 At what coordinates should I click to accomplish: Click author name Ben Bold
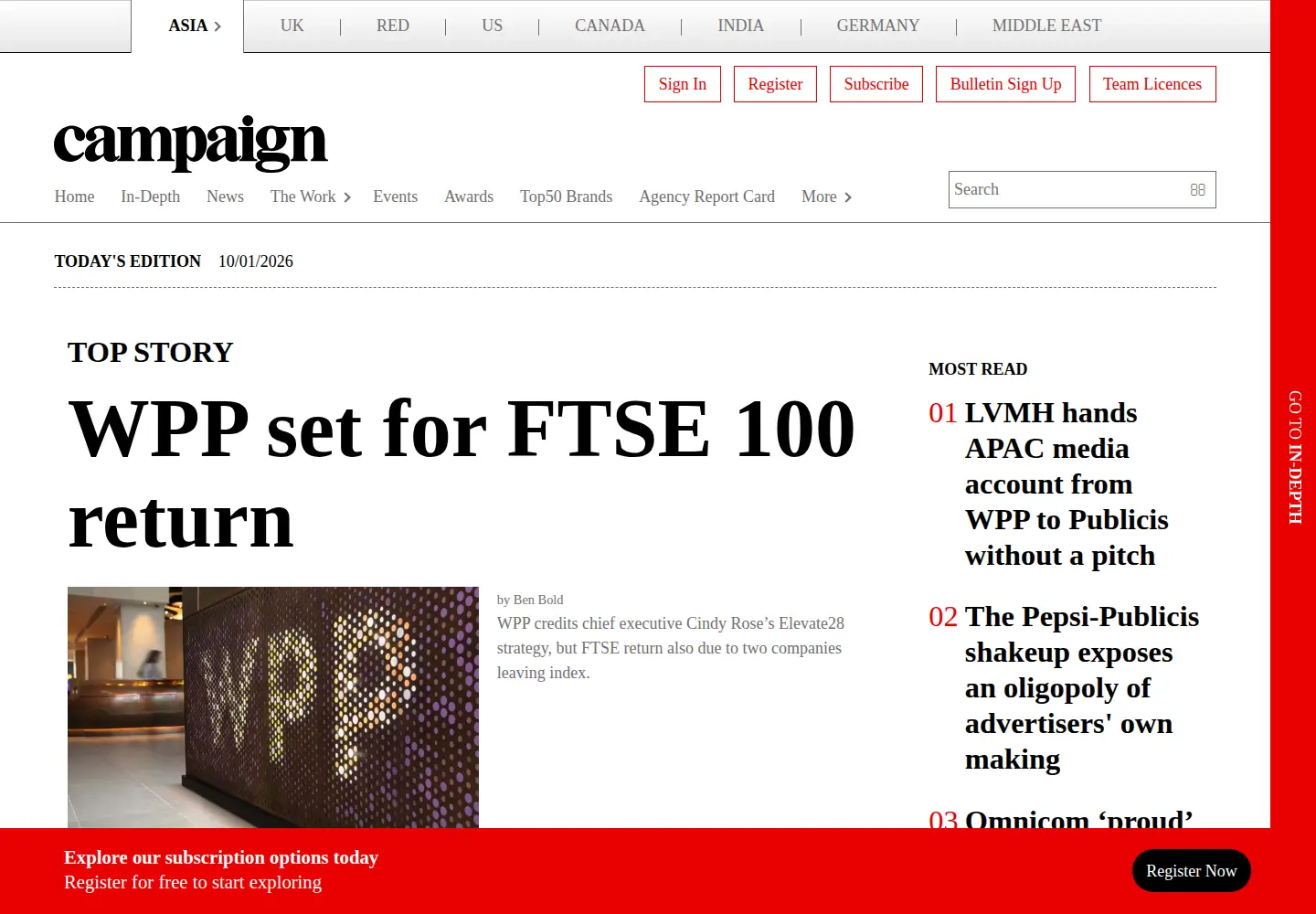tap(538, 600)
